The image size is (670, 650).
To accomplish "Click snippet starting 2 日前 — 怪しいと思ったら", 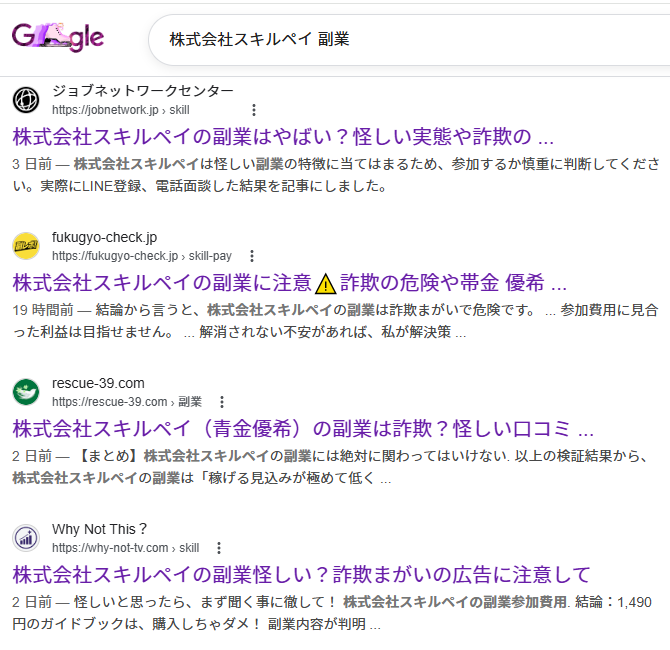I will tap(332, 613).
